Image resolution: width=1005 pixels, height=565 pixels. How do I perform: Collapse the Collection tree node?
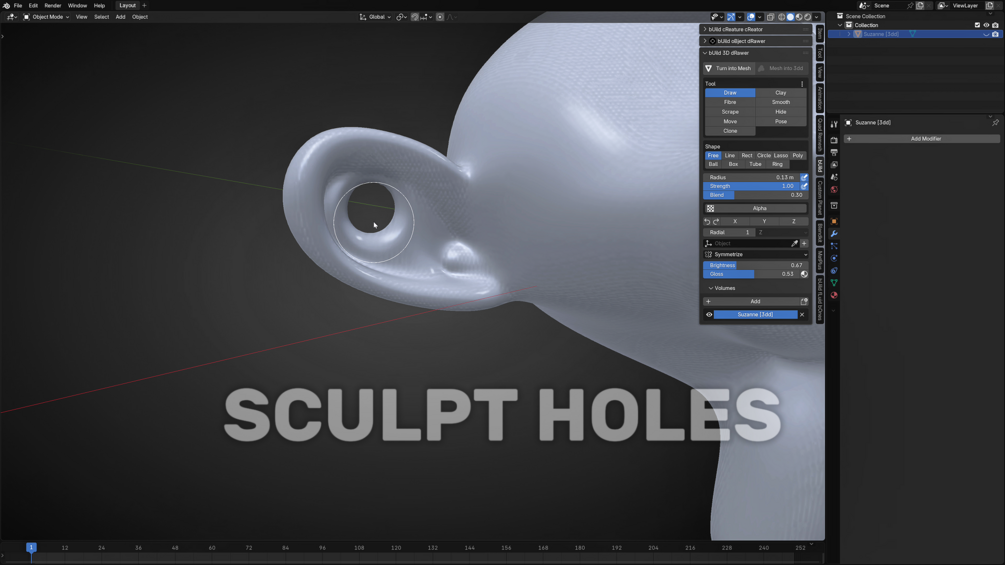(840, 25)
